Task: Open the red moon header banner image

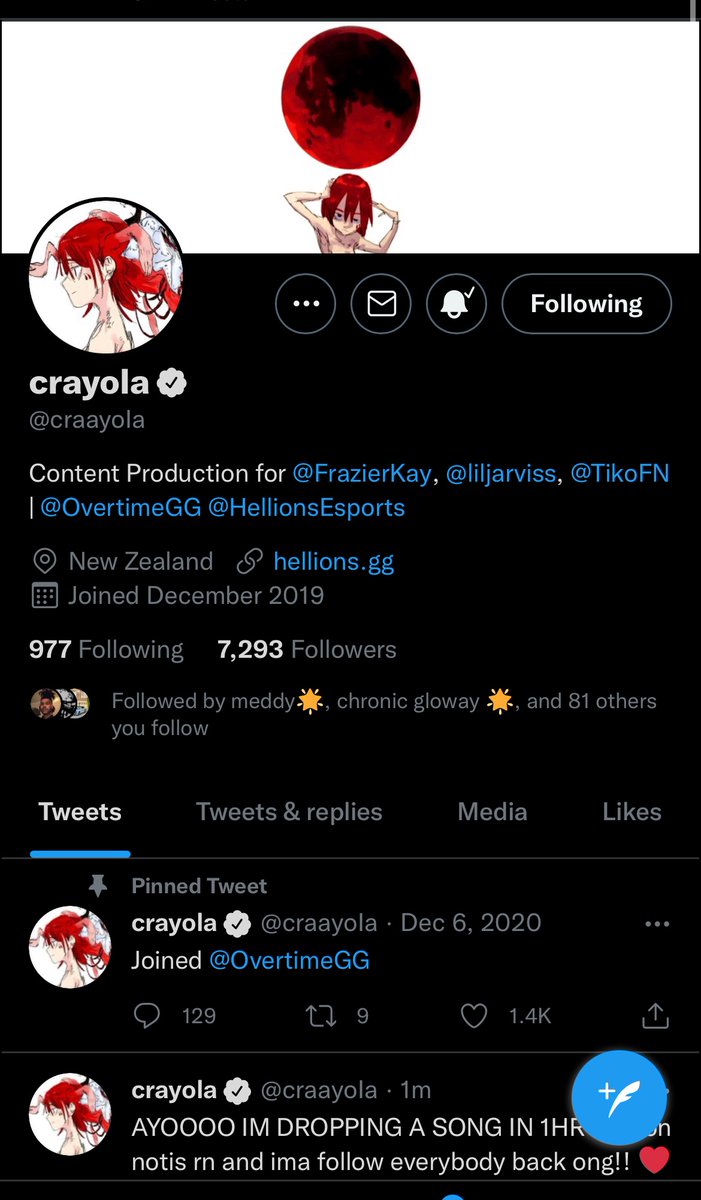Action: click(350, 120)
